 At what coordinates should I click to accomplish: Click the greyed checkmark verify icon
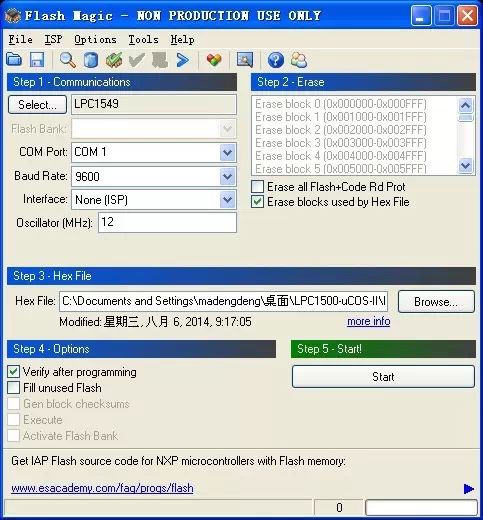click(137, 60)
